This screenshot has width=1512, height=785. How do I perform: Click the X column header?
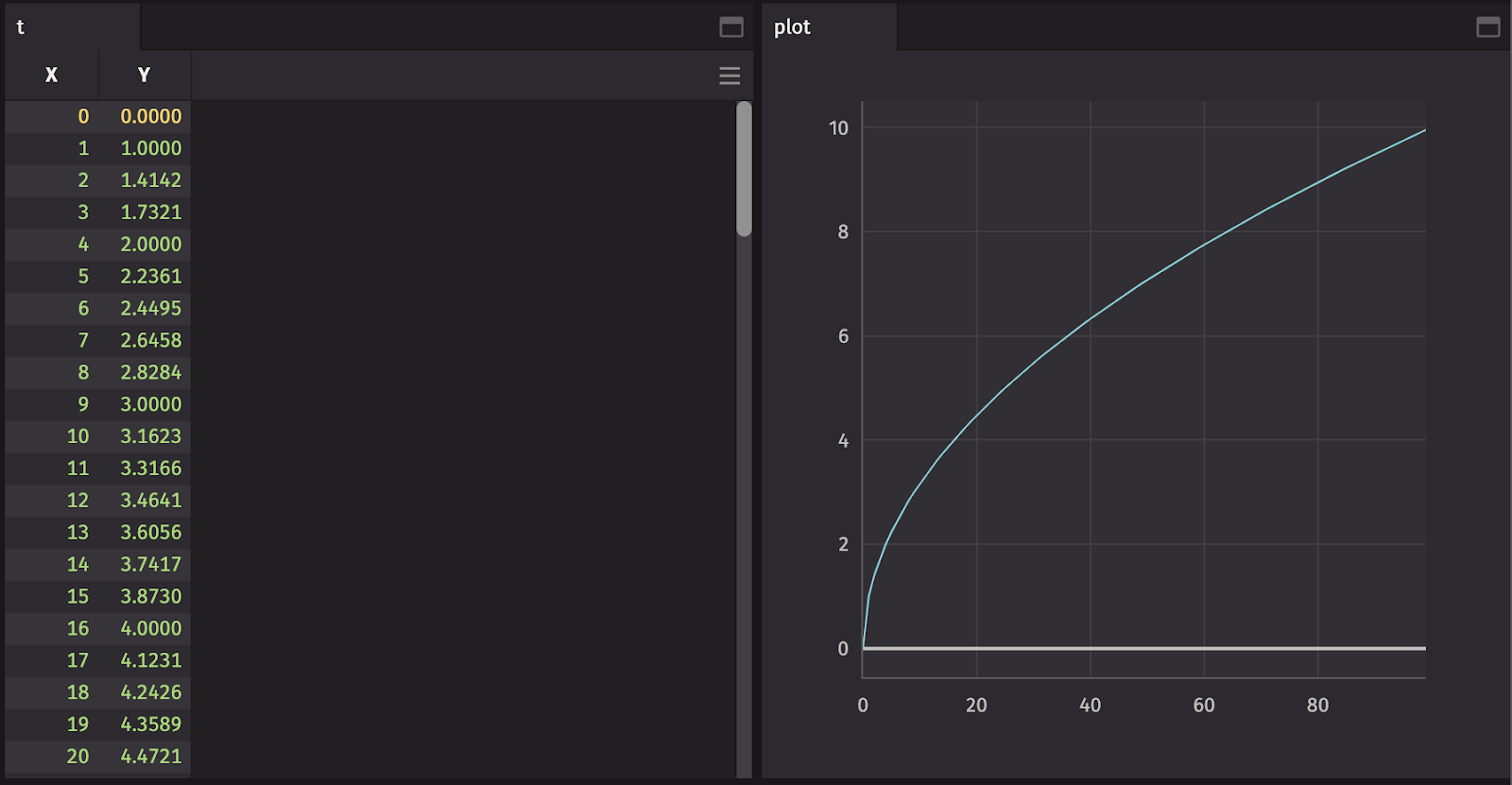51,76
